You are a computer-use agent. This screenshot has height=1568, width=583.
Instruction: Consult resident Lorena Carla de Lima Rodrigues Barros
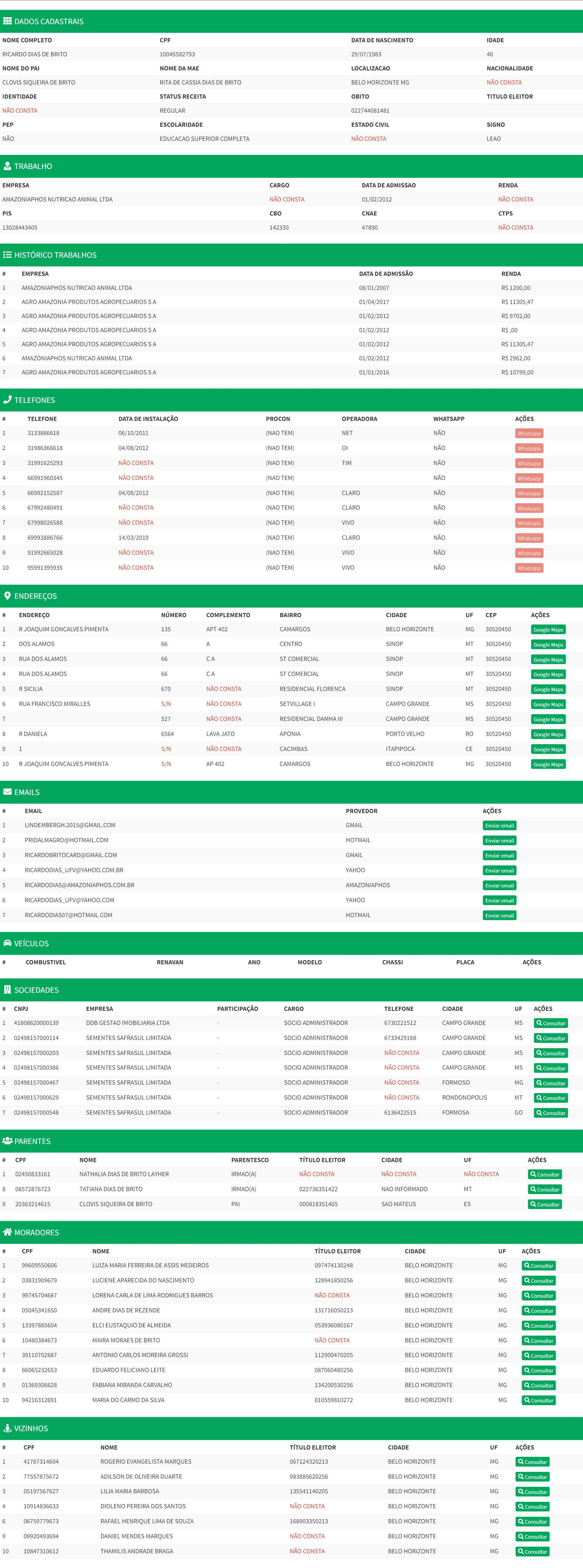tap(539, 1296)
